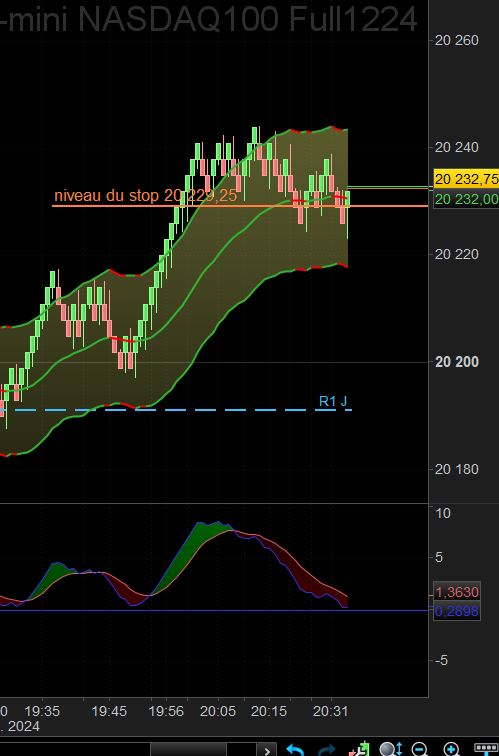Click the 20 220 price axis label

tap(457, 254)
